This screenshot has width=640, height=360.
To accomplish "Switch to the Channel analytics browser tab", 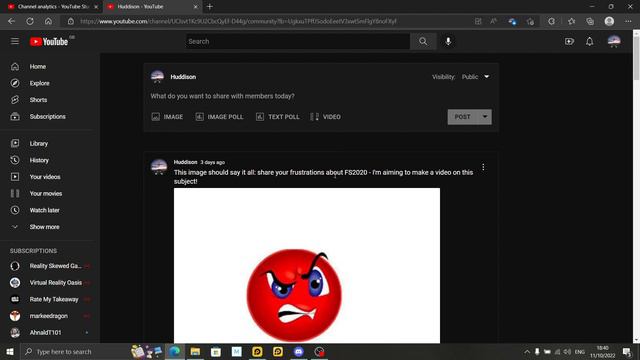I will 53,7.
